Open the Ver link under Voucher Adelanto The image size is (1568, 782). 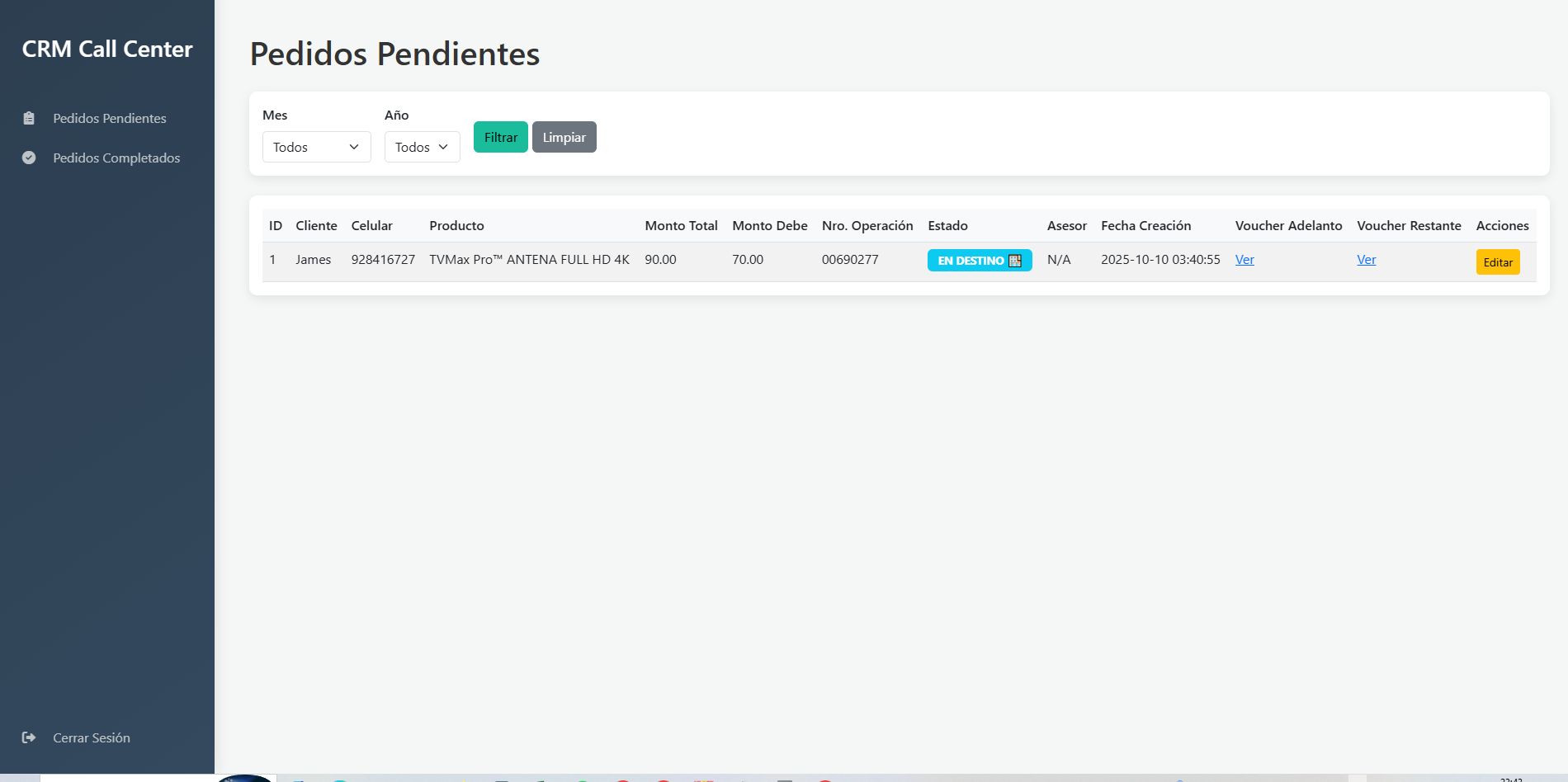tap(1244, 260)
